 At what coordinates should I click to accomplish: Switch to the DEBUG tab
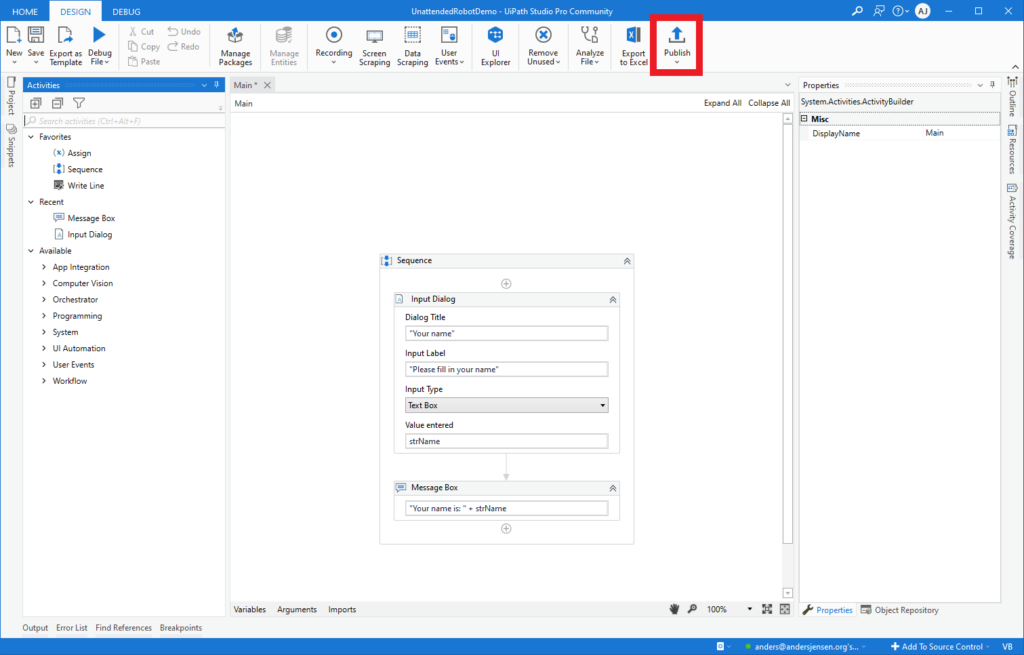click(126, 12)
